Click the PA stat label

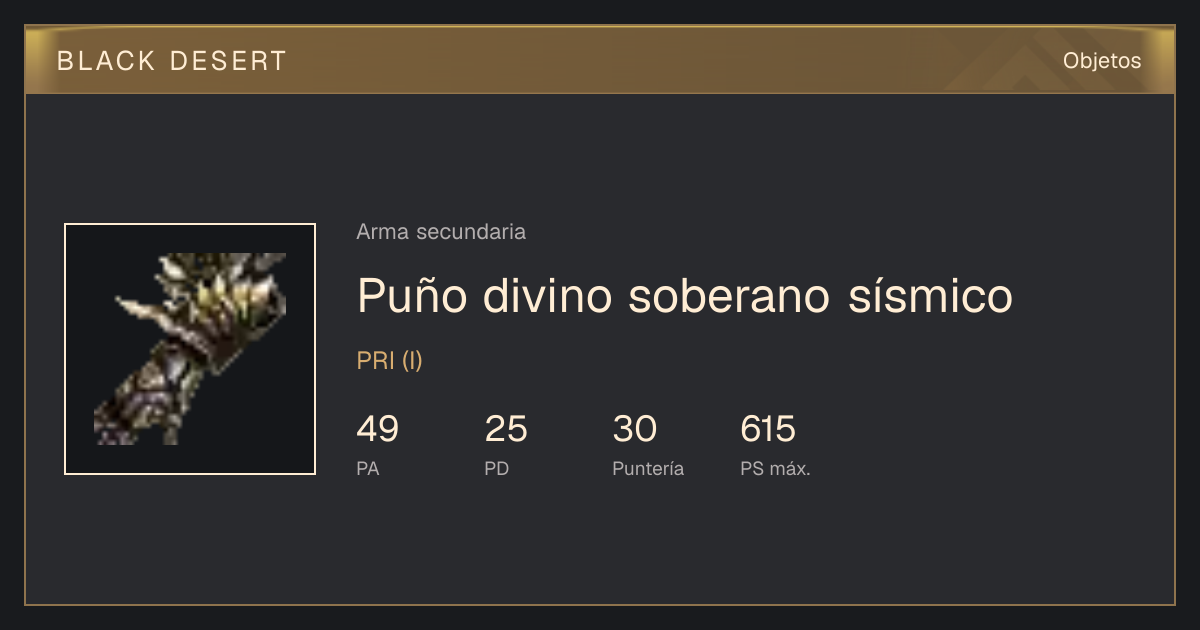coord(368,468)
